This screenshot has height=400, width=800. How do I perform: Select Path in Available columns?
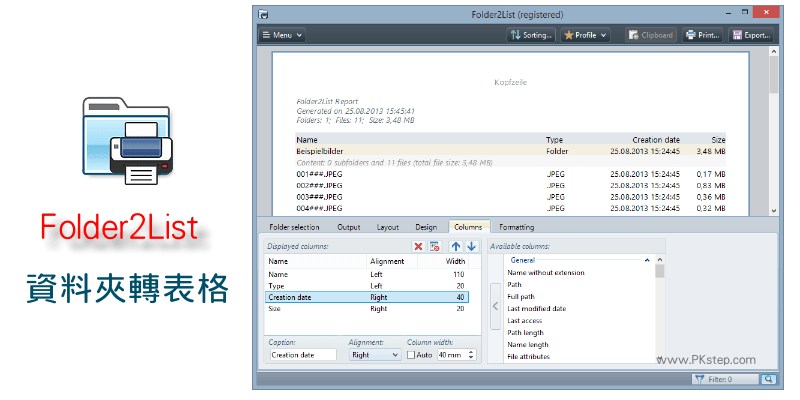514,285
